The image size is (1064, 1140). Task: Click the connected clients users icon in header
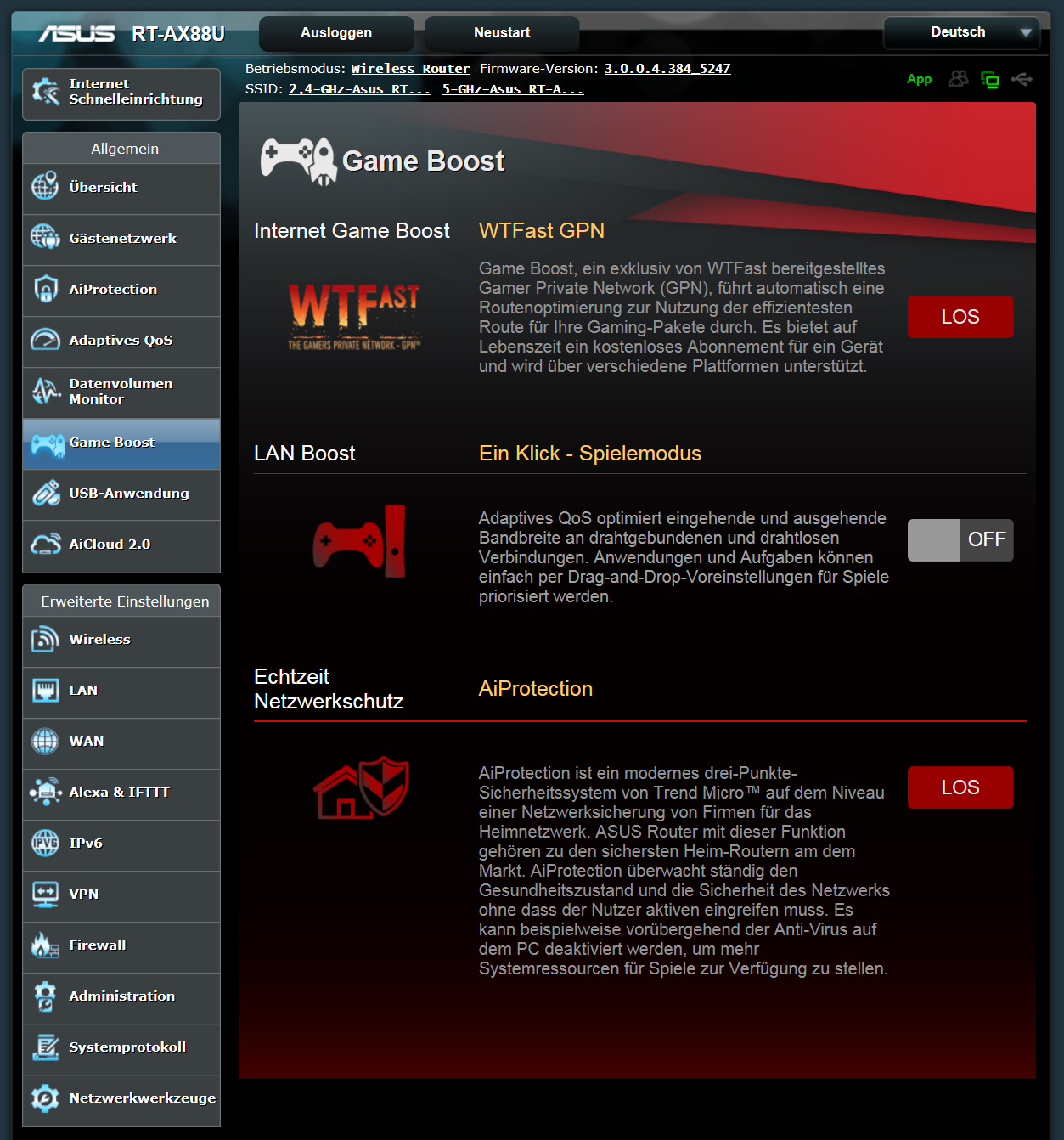pos(958,79)
